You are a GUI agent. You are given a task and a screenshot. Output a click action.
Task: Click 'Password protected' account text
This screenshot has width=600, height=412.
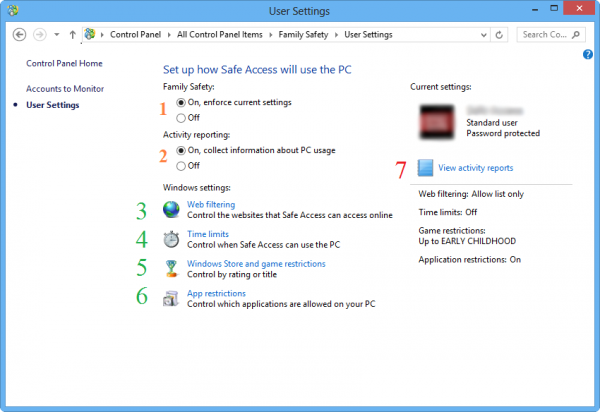tap(503, 133)
